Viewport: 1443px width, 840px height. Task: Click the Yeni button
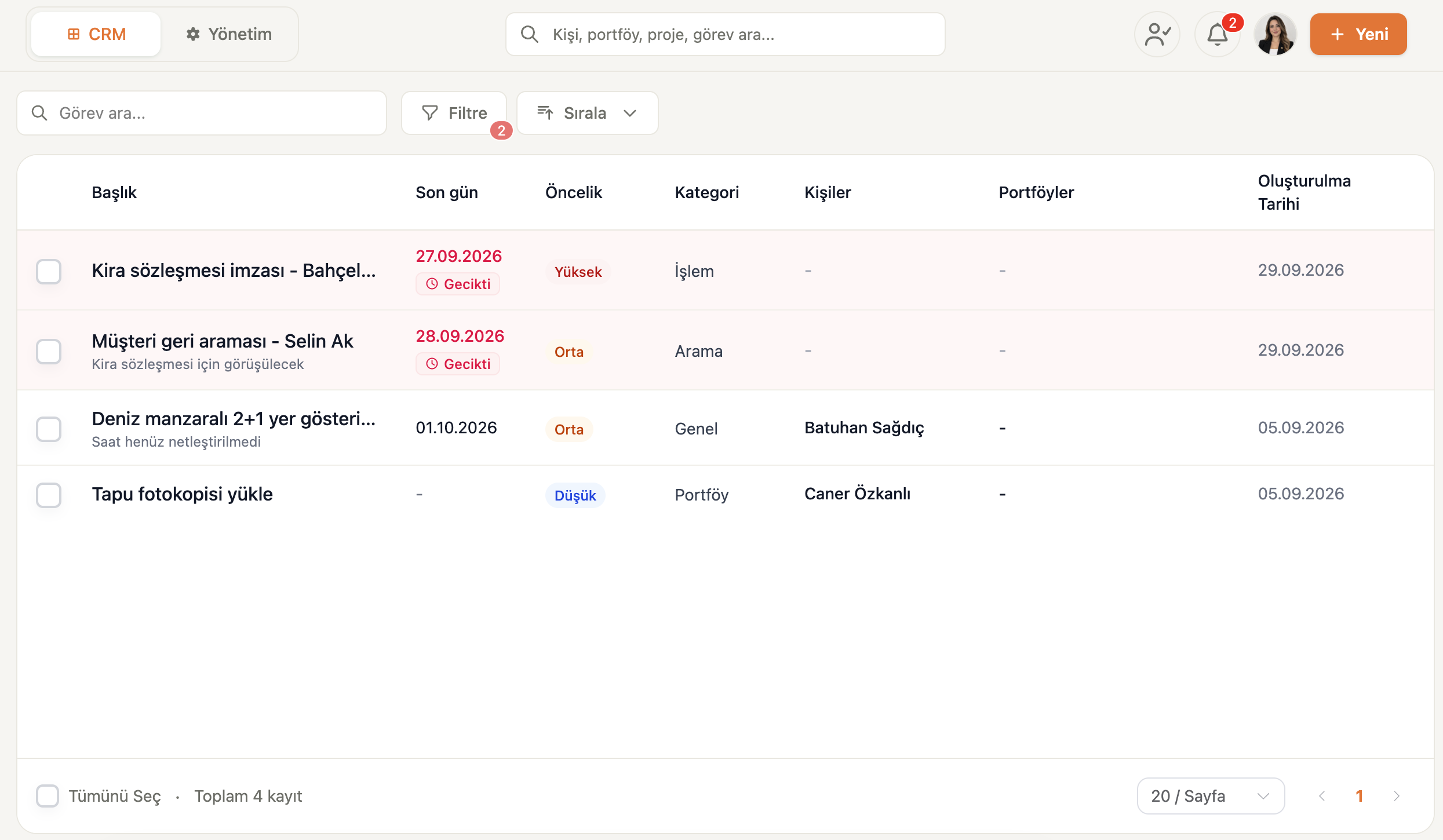point(1358,34)
